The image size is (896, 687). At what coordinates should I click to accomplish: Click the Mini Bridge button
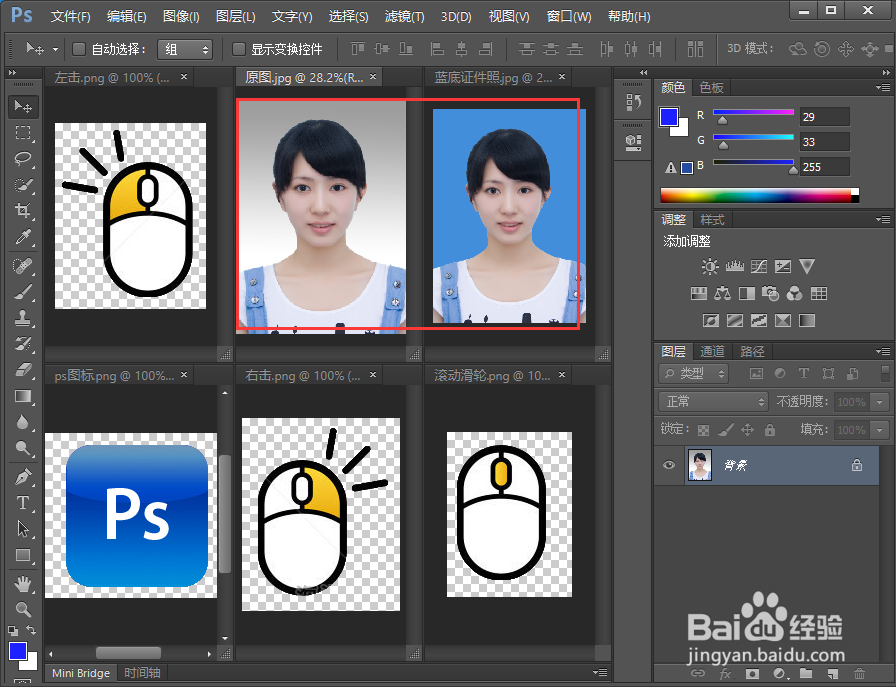pos(80,673)
